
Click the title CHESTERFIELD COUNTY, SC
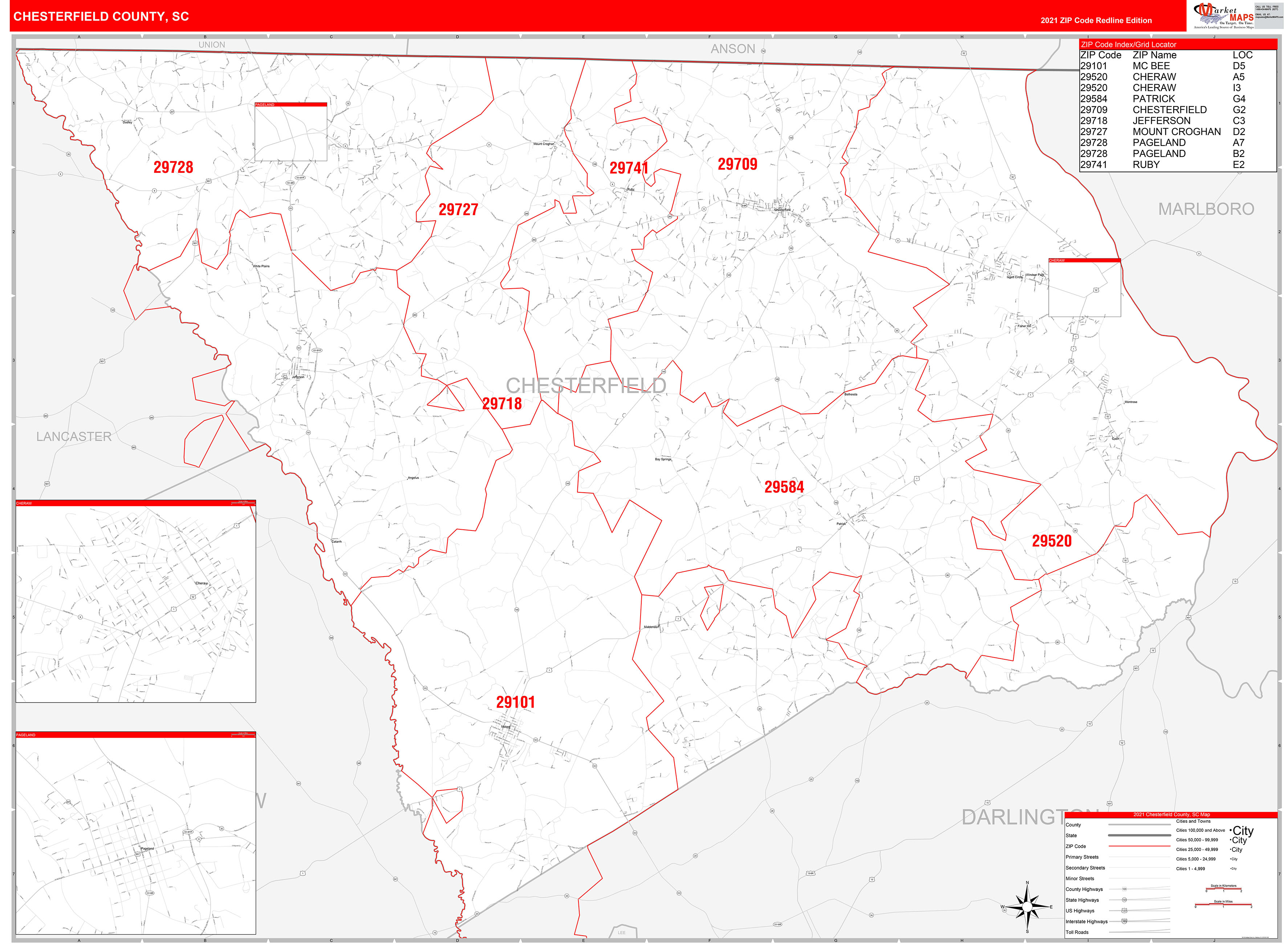[101, 17]
